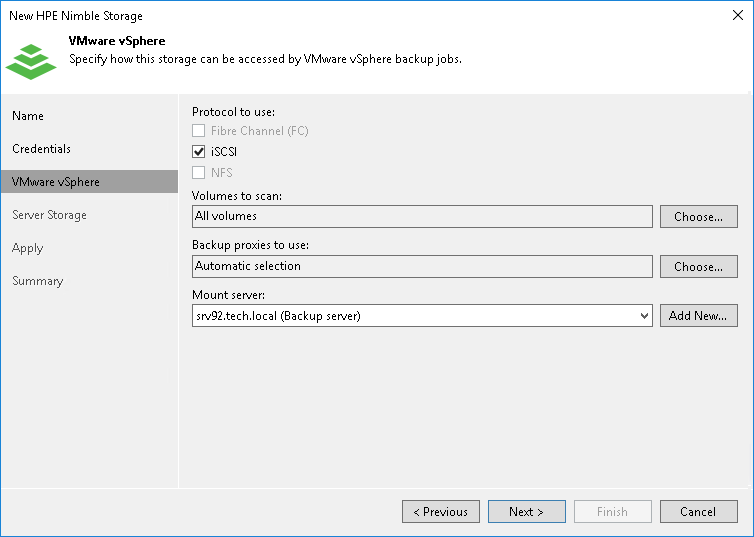
Task: Click the All volumes field
Action: pyautogui.click(x=421, y=216)
